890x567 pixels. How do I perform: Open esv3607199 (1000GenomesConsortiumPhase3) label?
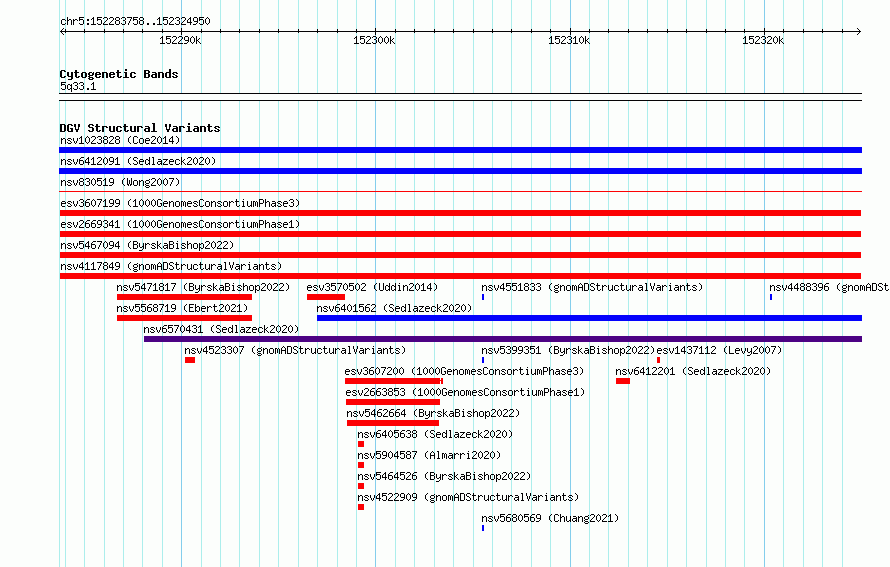tap(180, 203)
